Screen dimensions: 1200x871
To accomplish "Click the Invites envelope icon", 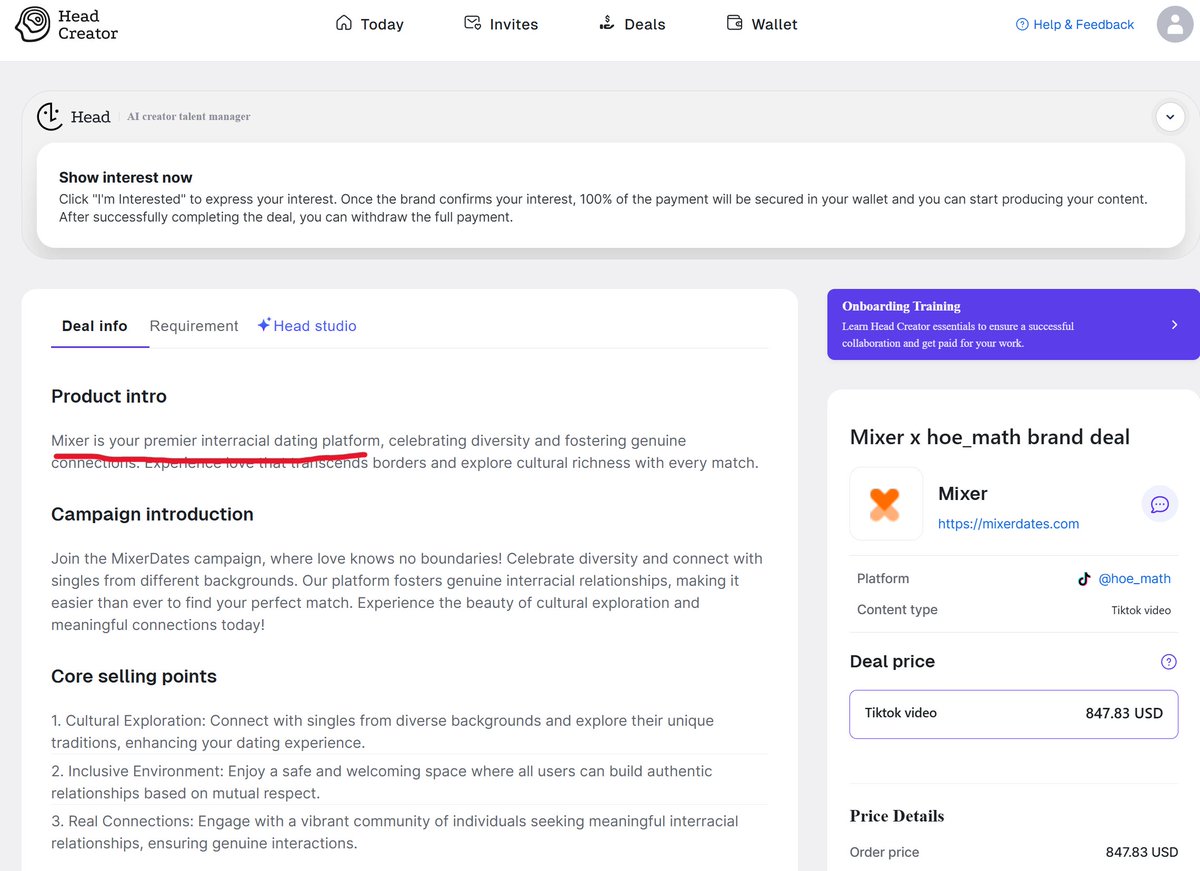I will 473,23.
